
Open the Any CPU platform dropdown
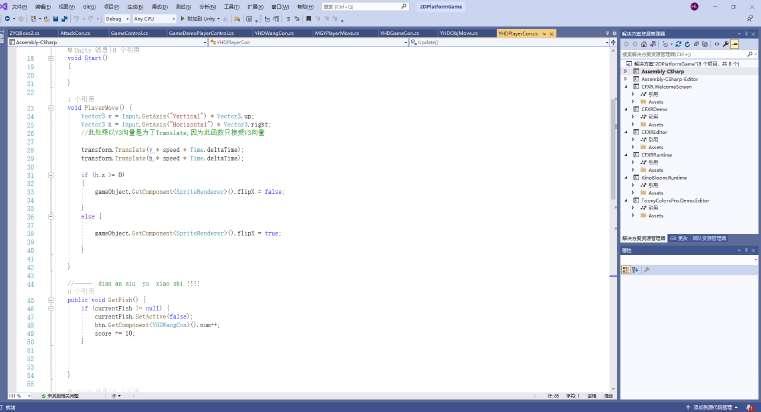(154, 19)
